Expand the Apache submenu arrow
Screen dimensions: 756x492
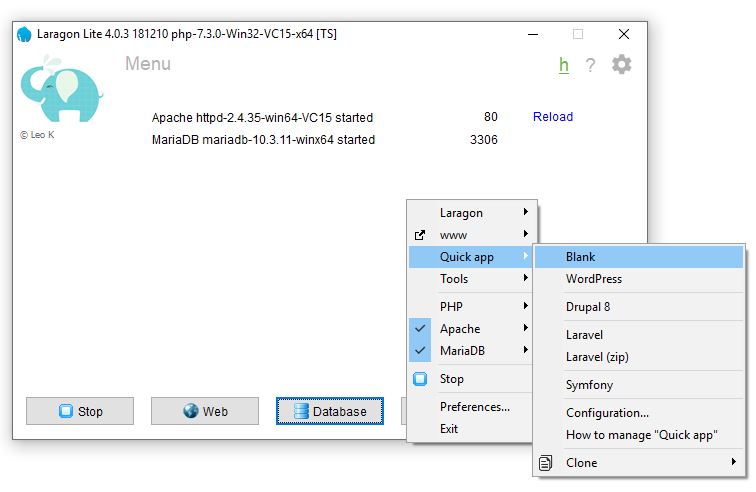pyautogui.click(x=526, y=328)
